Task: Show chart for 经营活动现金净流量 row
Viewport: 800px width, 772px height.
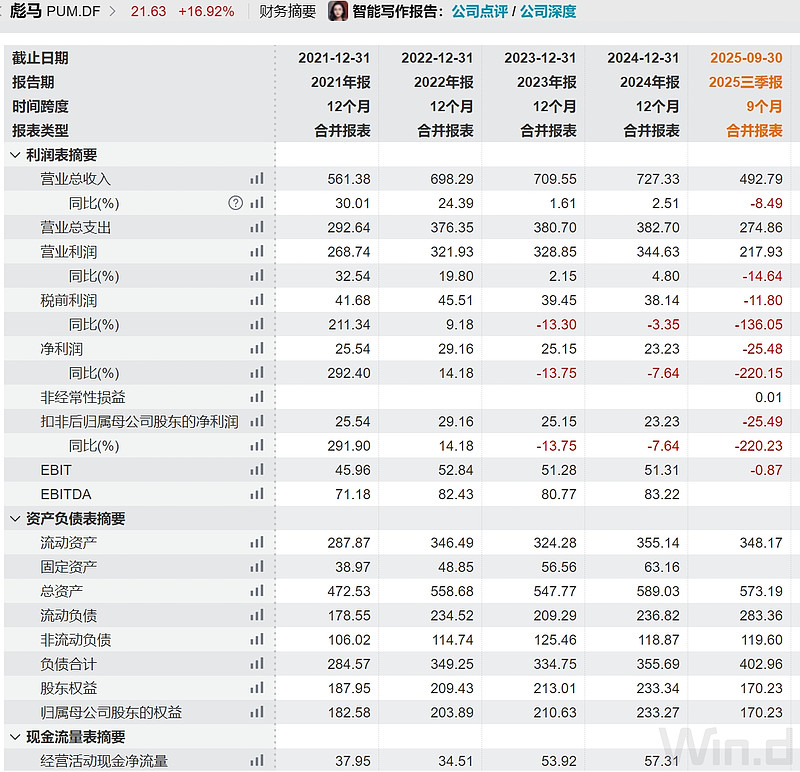Action: 257,761
